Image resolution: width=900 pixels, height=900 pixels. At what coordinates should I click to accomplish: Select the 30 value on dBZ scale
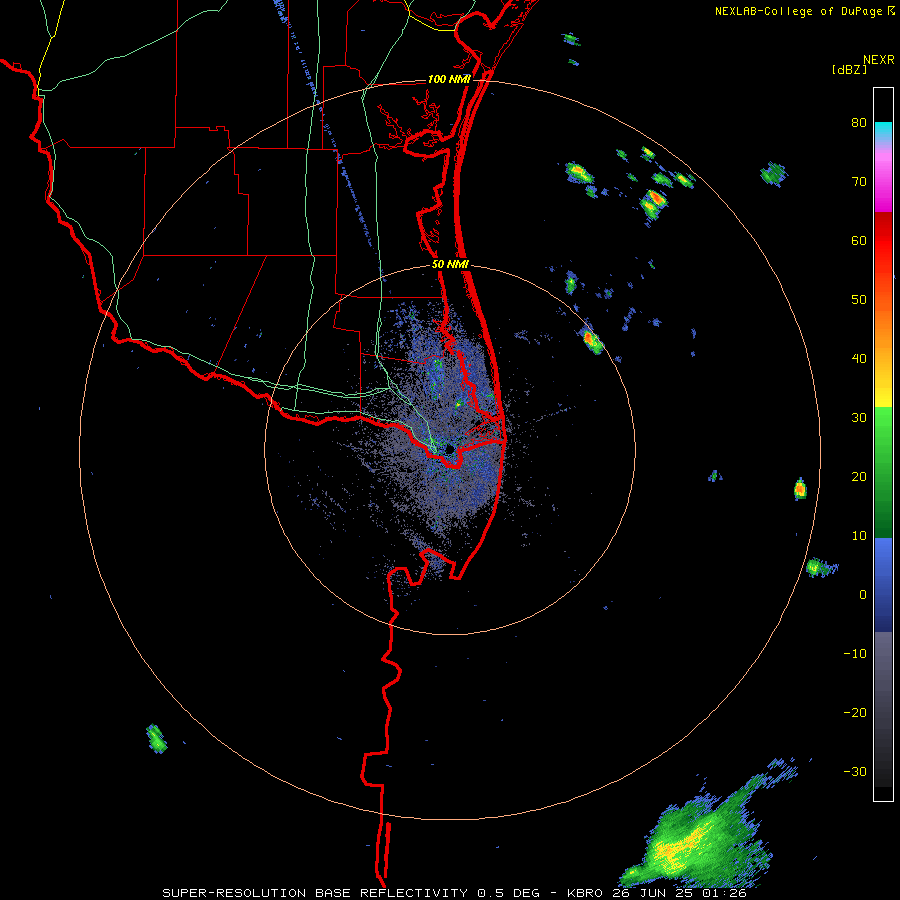pyautogui.click(x=859, y=417)
